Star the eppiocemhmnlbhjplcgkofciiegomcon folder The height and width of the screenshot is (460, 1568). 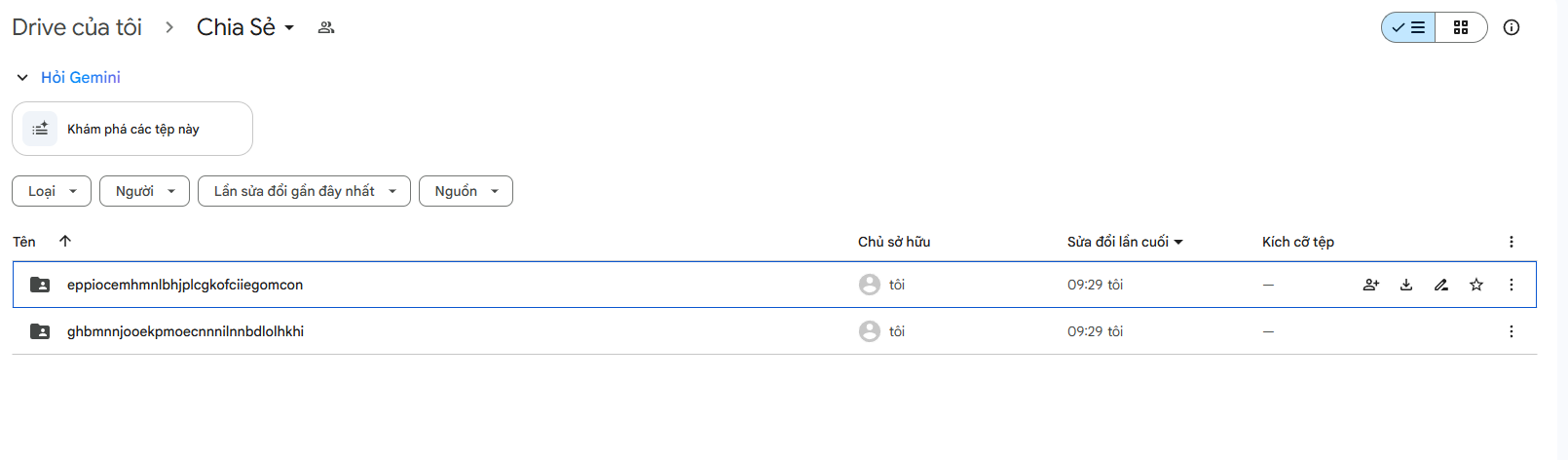click(x=1476, y=285)
